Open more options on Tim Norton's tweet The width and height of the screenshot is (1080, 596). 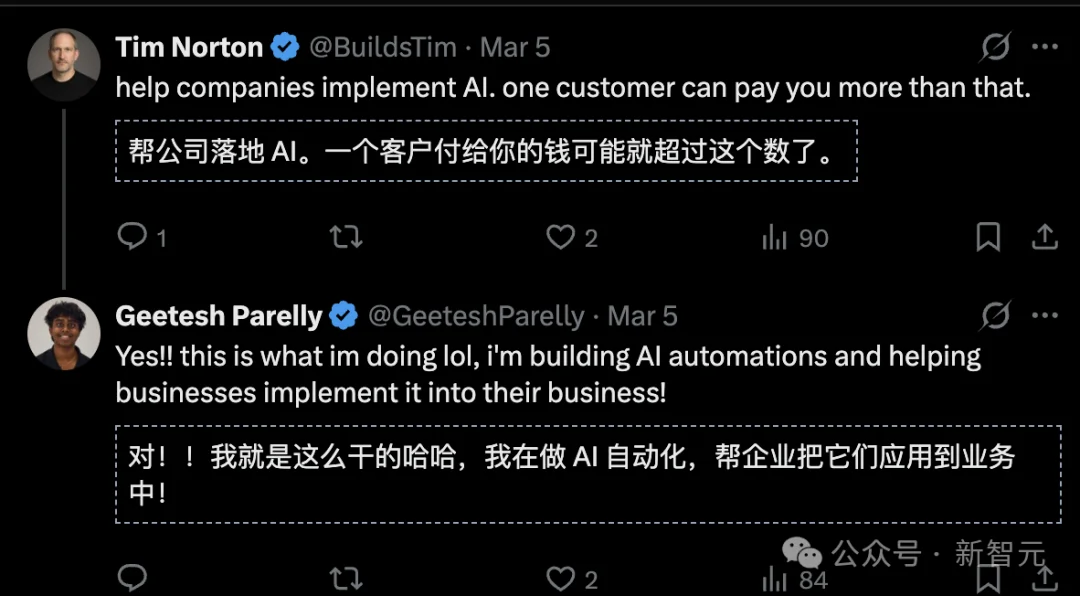pos(1044,47)
